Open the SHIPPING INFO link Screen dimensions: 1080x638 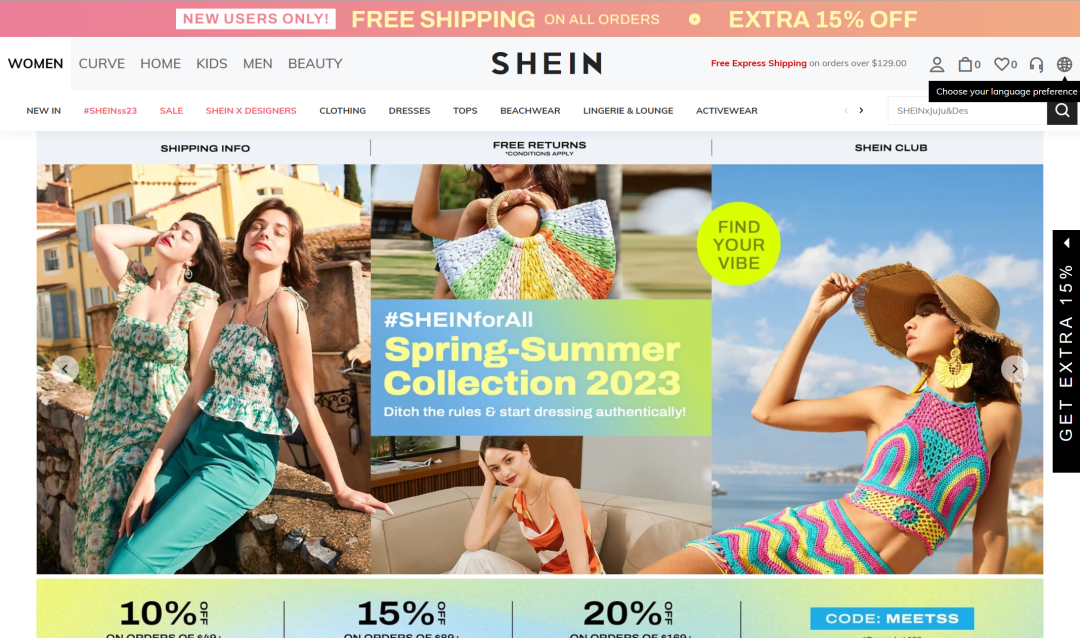(205, 148)
